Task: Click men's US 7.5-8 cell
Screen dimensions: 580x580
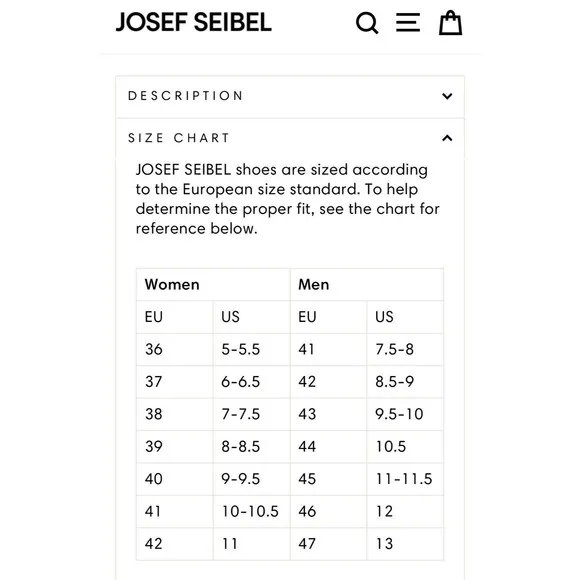Action: (405, 349)
